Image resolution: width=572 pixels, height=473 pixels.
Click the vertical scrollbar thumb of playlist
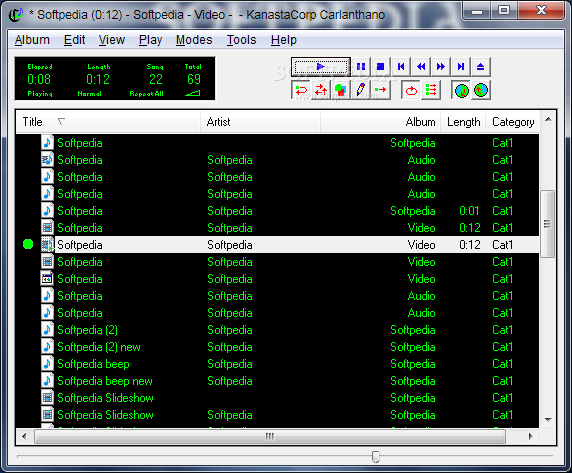(548, 224)
